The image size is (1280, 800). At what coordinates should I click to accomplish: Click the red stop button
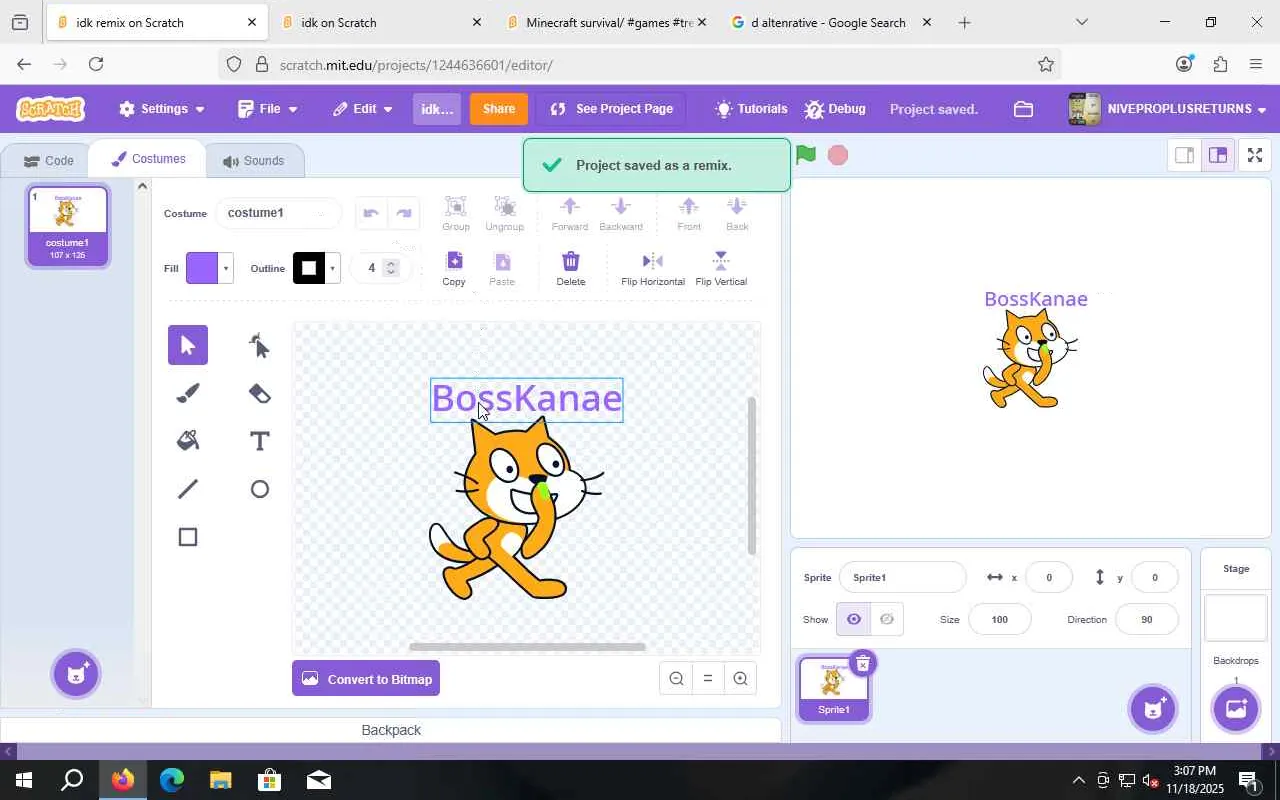click(838, 155)
